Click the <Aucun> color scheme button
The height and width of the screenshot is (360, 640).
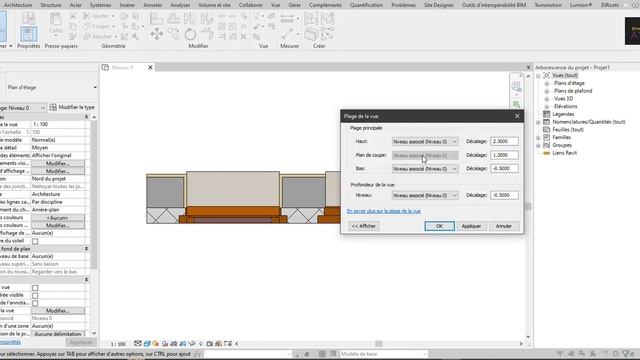pyautogui.click(x=58, y=218)
